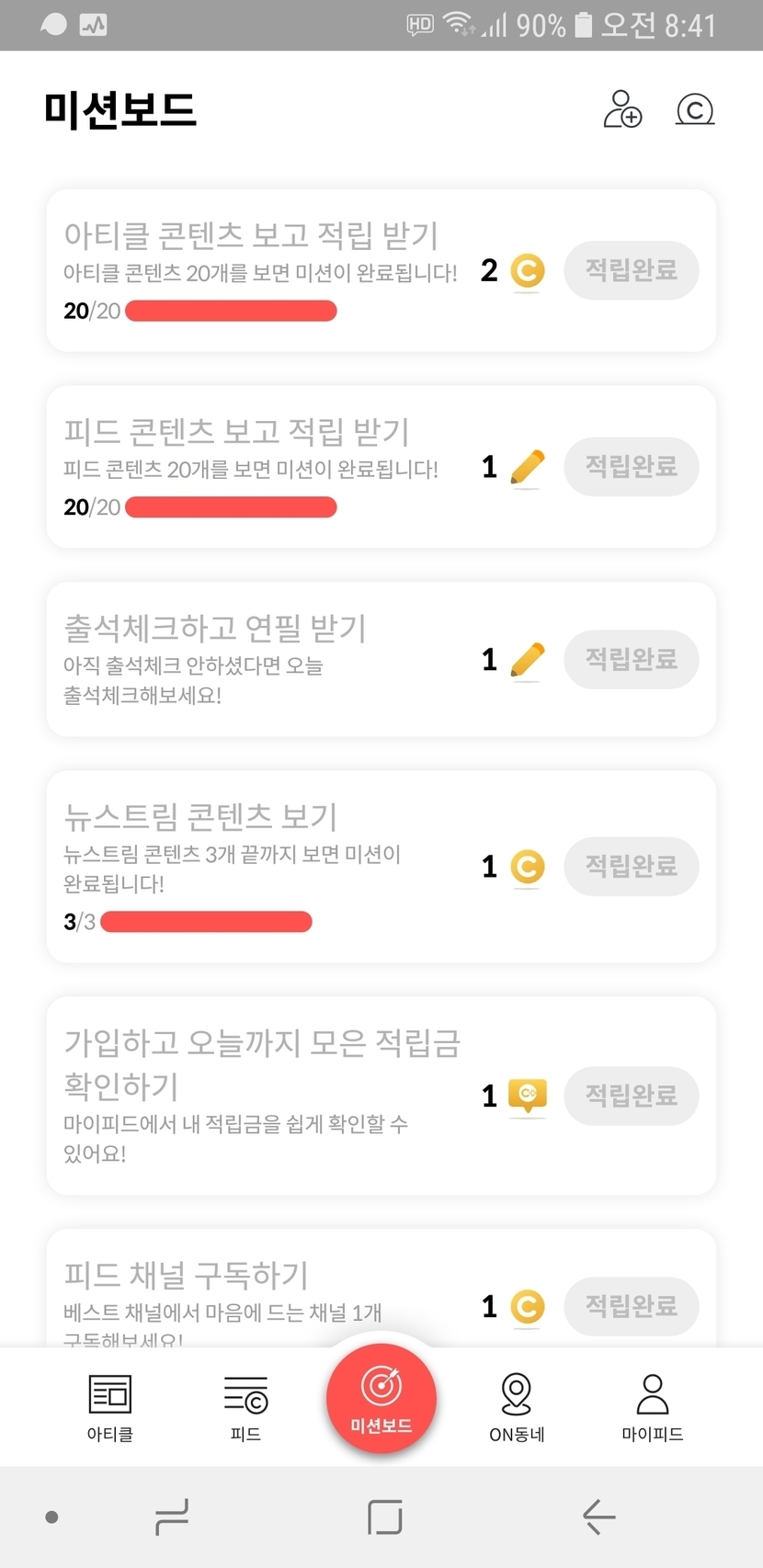Tap coin reward icon on 뉴스트림 mission
Viewport: 763px width, 1568px height.
click(528, 867)
